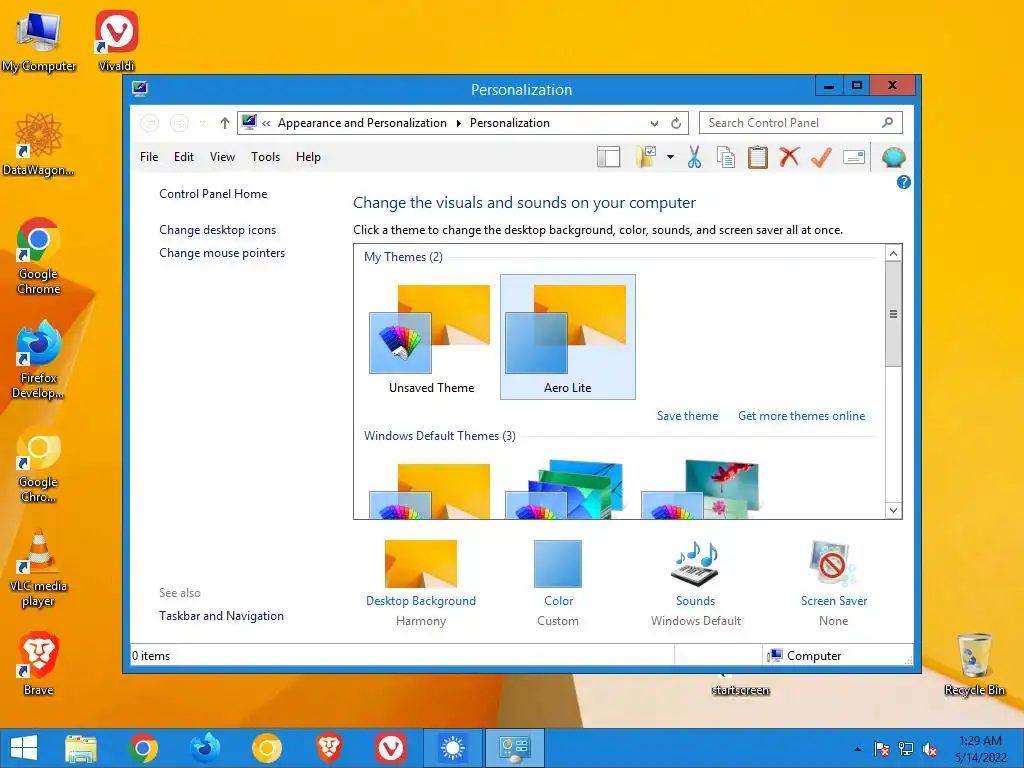Open the Edit menu

click(184, 157)
